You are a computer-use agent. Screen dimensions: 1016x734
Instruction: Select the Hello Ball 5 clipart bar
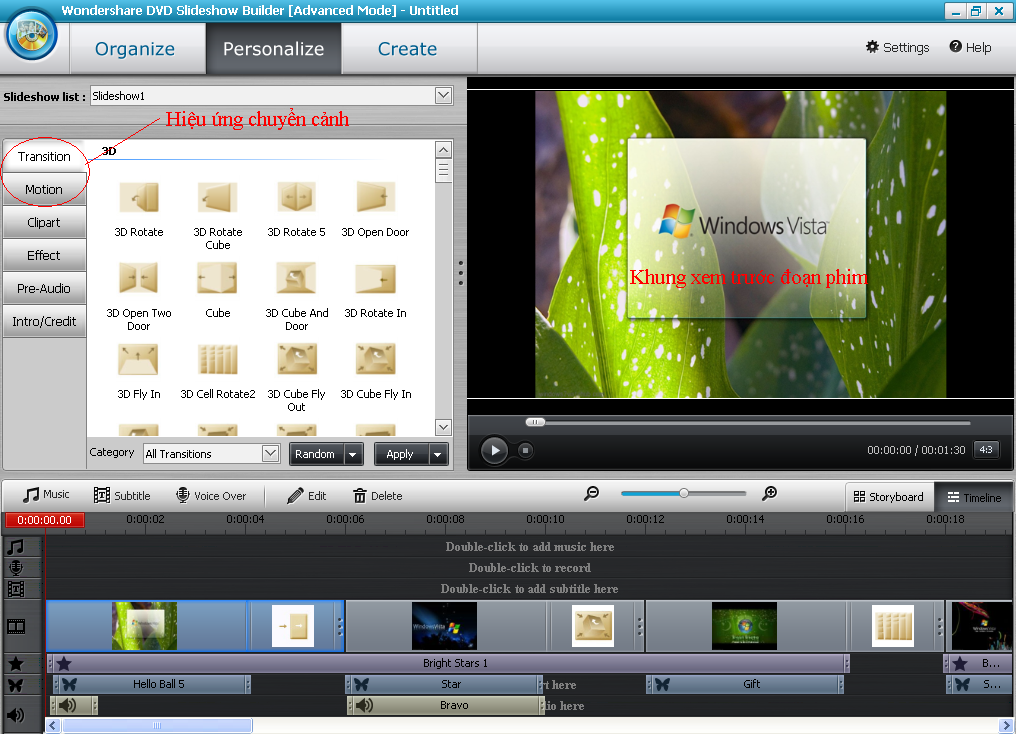[152, 684]
